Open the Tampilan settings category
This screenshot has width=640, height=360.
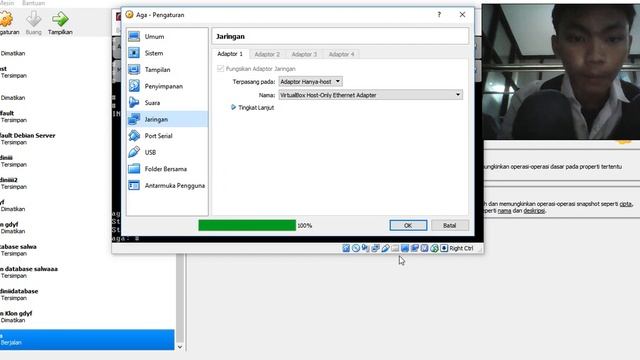coord(167,70)
